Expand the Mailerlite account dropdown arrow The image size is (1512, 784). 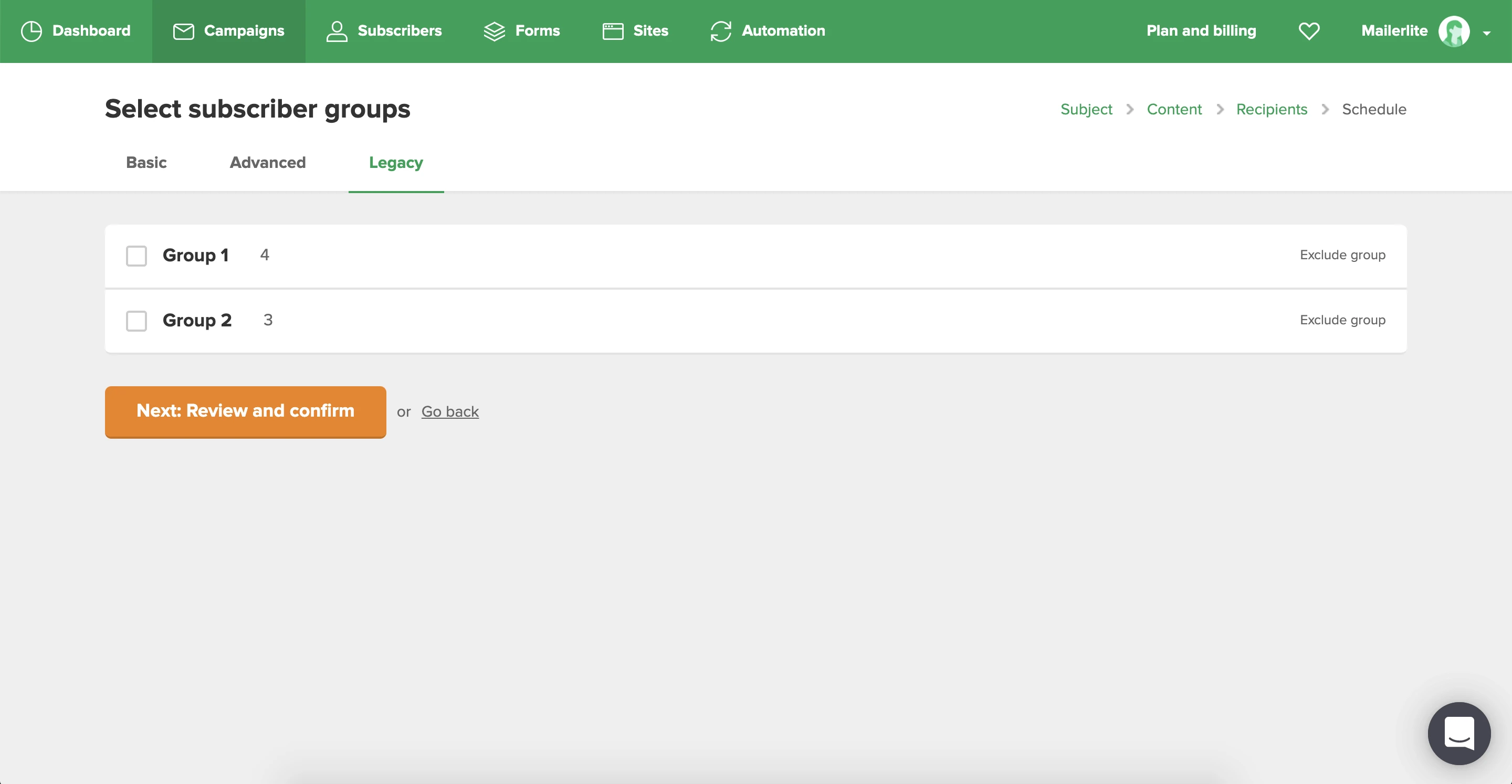pyautogui.click(x=1487, y=34)
